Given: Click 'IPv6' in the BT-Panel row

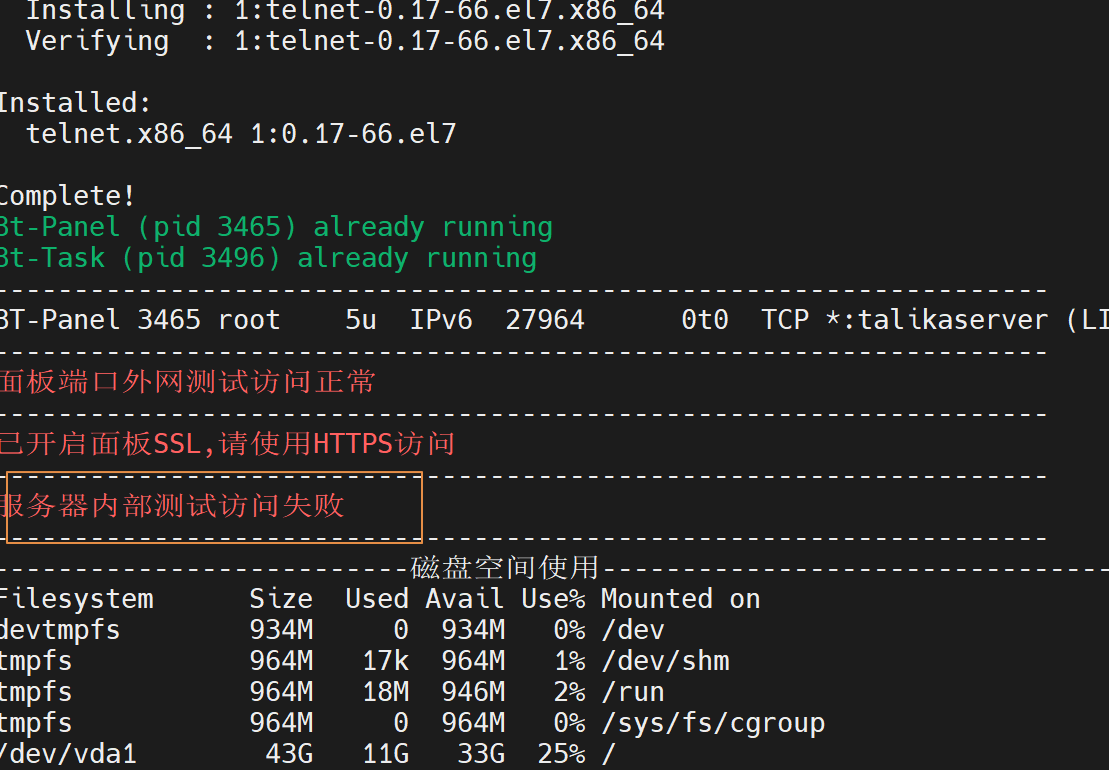Looking at the screenshot, I should click(x=441, y=320).
